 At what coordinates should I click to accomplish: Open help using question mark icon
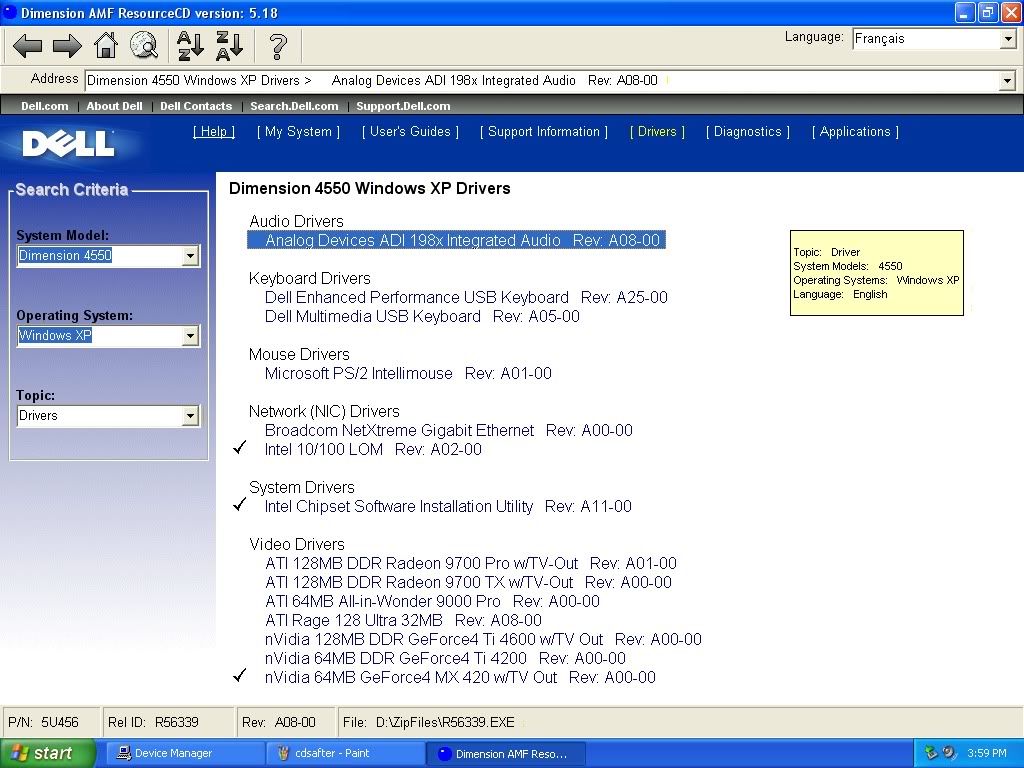(x=278, y=46)
